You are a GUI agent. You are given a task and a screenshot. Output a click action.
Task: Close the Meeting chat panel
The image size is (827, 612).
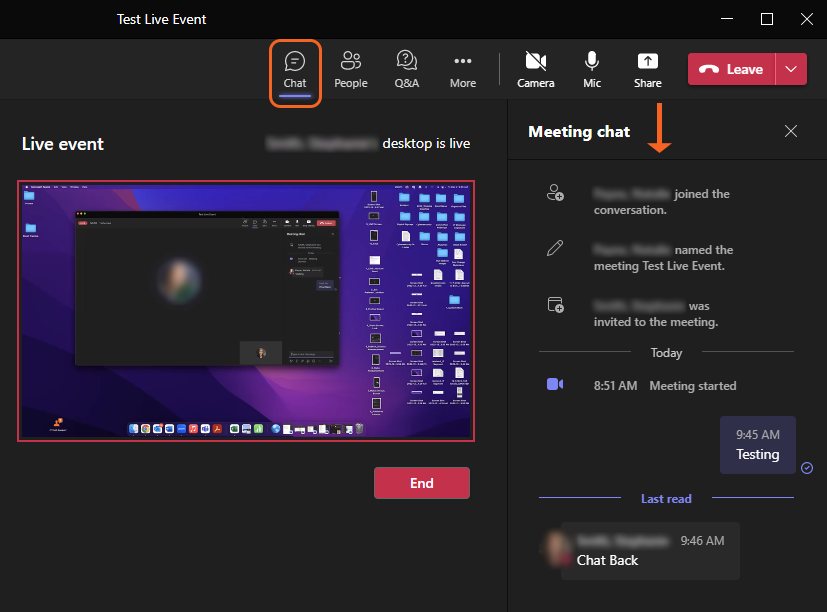791,131
